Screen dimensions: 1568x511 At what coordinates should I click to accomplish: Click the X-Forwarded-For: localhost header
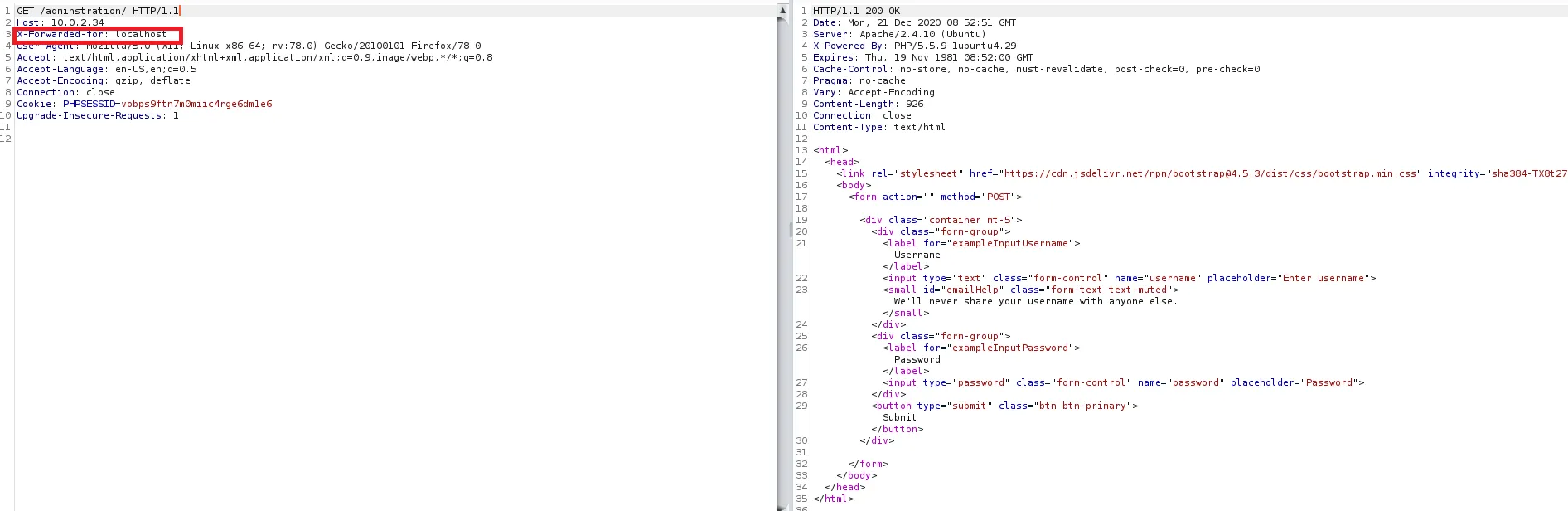pyautogui.click(x=91, y=34)
